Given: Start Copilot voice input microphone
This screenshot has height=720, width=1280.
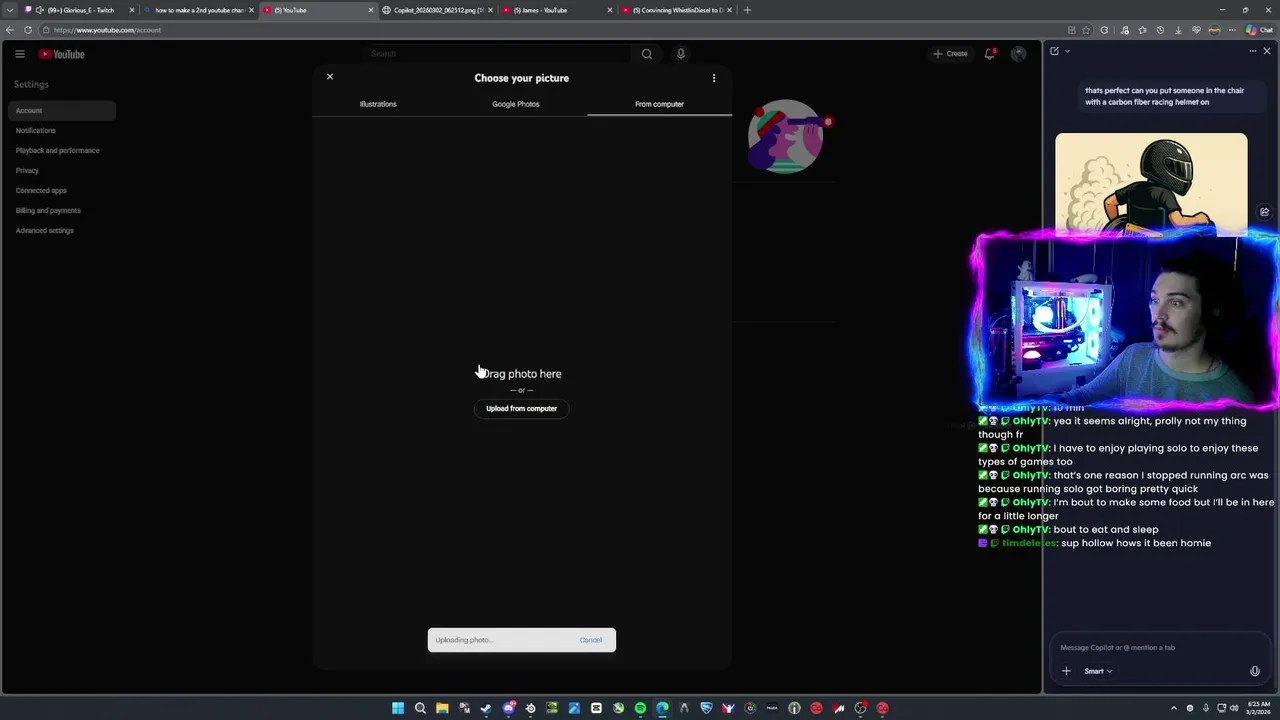Looking at the screenshot, I should pyautogui.click(x=1255, y=671).
